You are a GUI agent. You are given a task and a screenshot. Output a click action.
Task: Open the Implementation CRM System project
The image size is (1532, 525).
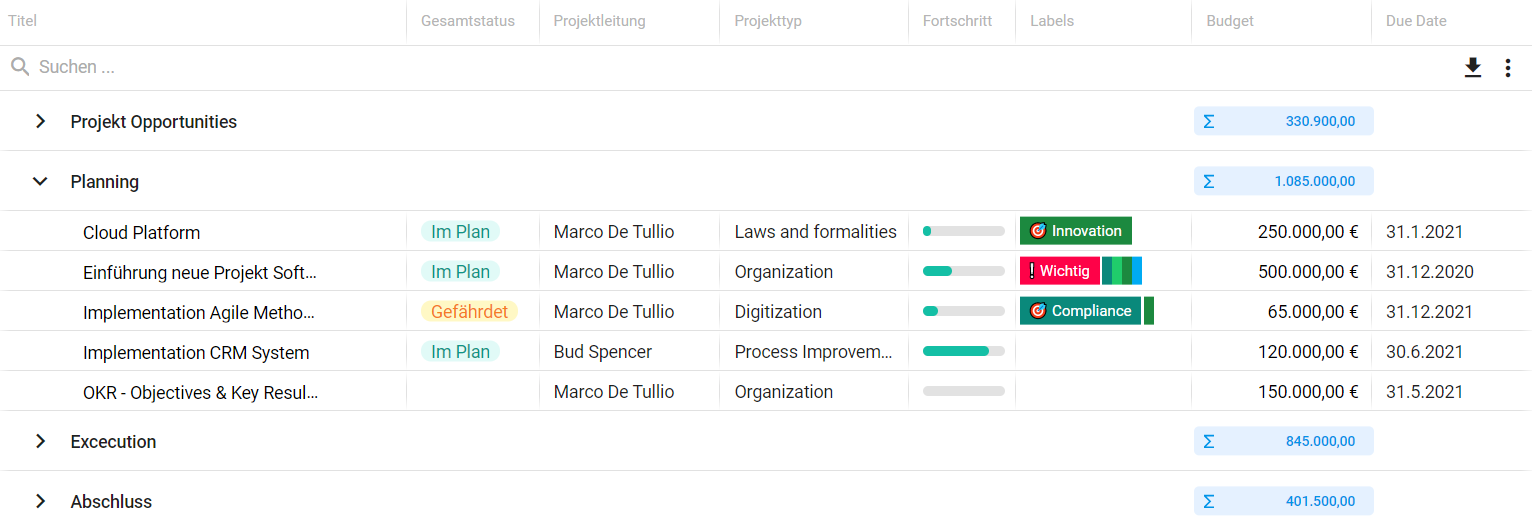tap(196, 353)
